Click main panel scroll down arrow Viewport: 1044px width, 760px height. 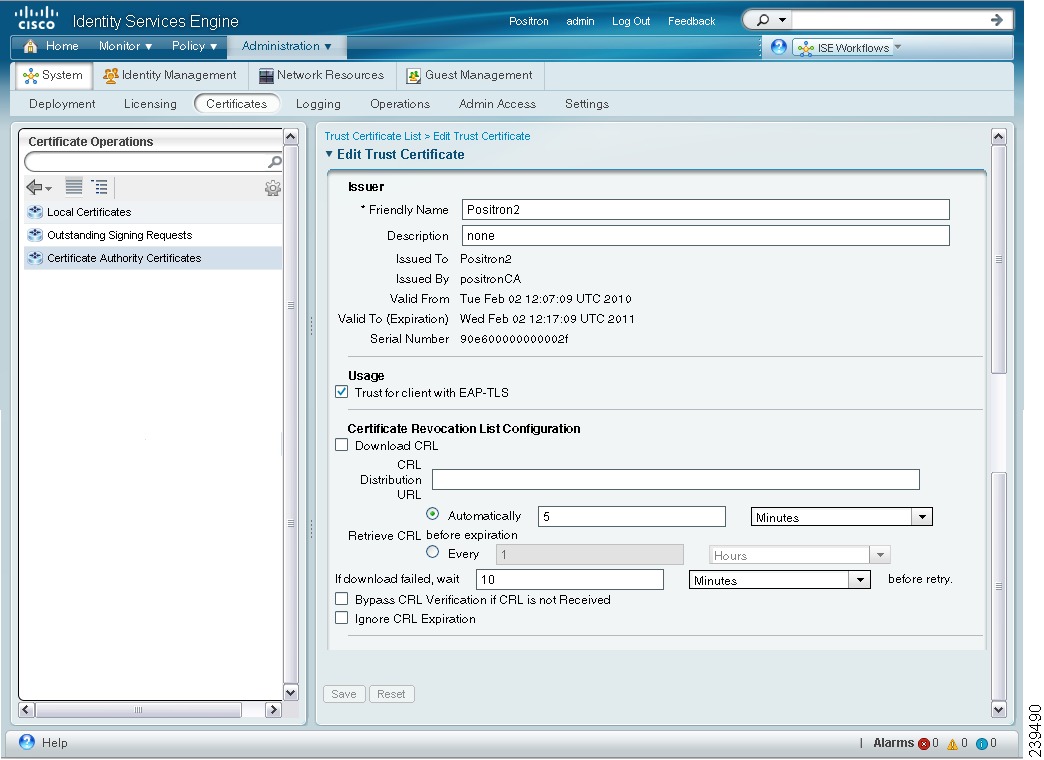coord(998,709)
